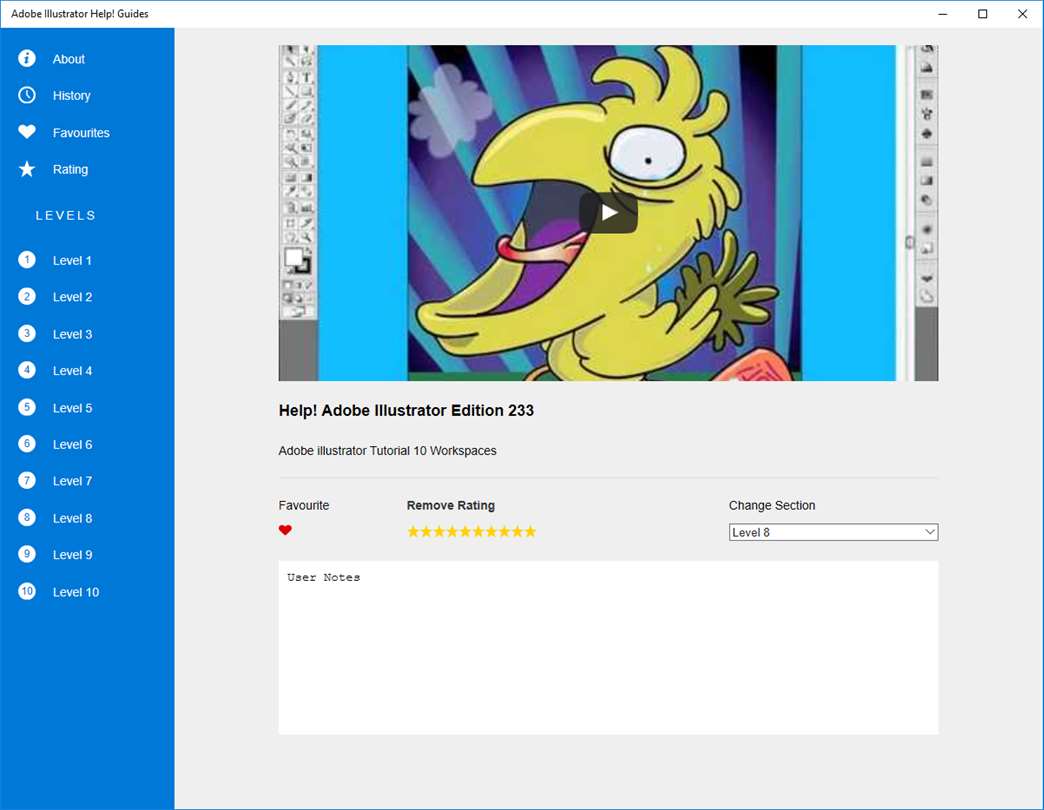Select the Level 4 number badge
Viewport: 1044px width, 810px height.
pos(27,370)
